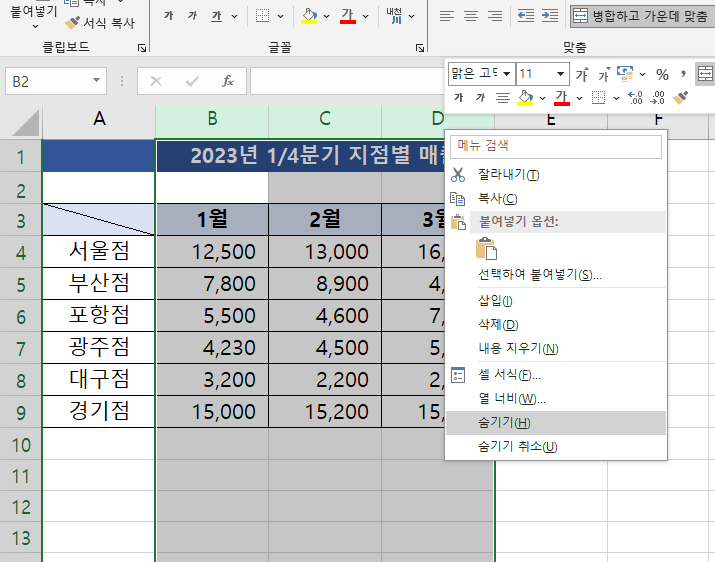Screen dimensions: 715x562
Task: Center align using mini toolbar icon
Action: [x=503, y=98]
